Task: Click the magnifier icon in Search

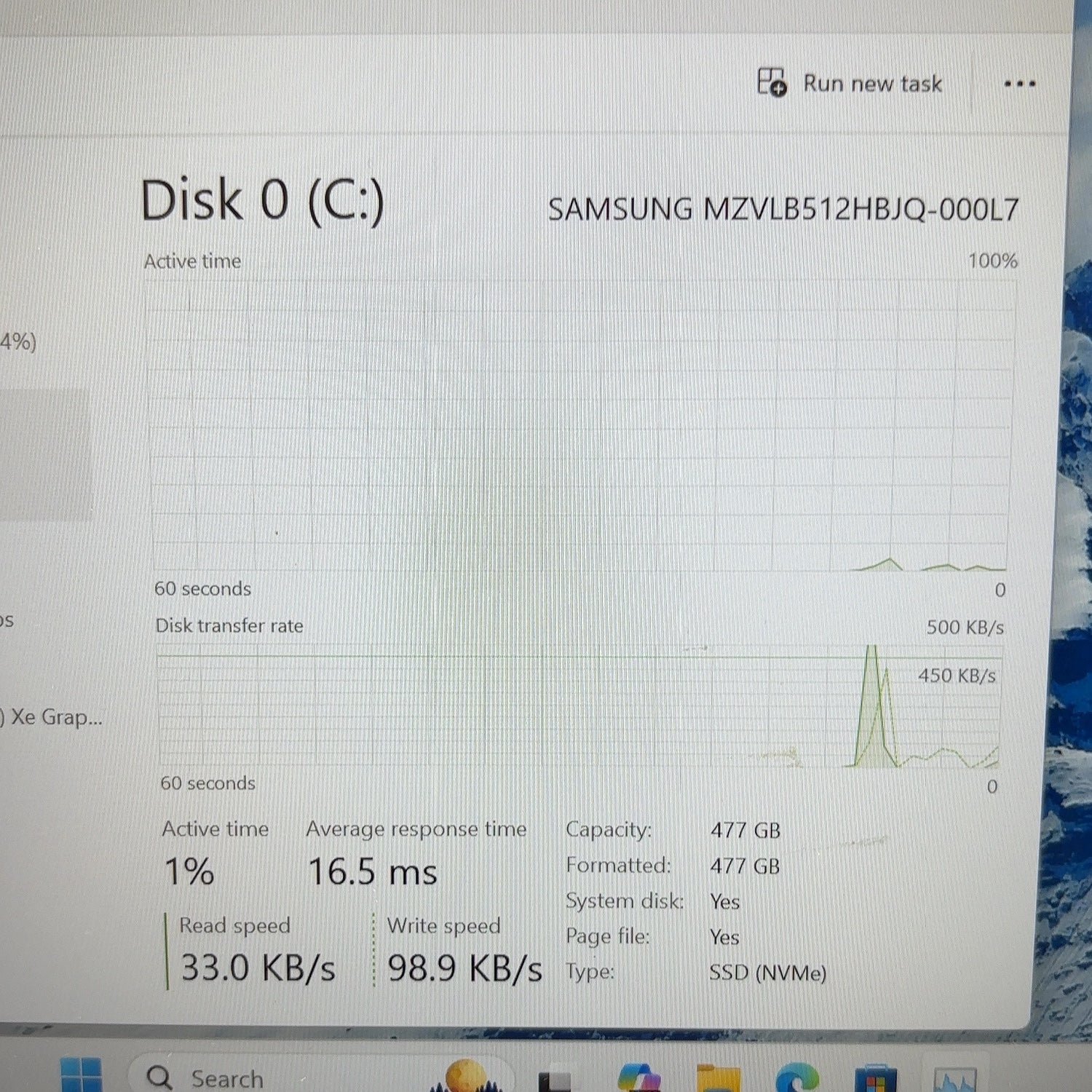Action: [159, 1077]
